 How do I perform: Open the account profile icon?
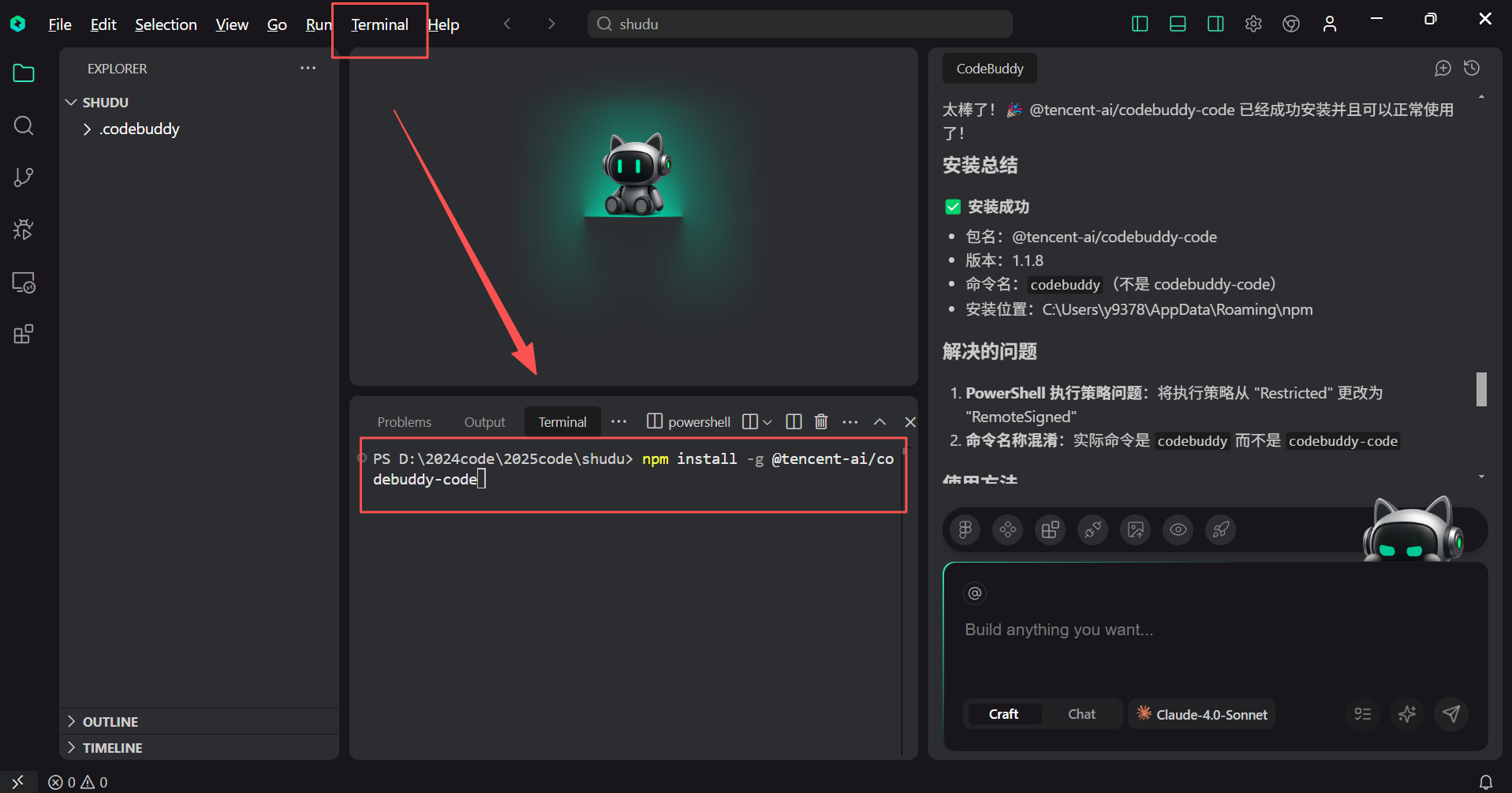(1330, 24)
